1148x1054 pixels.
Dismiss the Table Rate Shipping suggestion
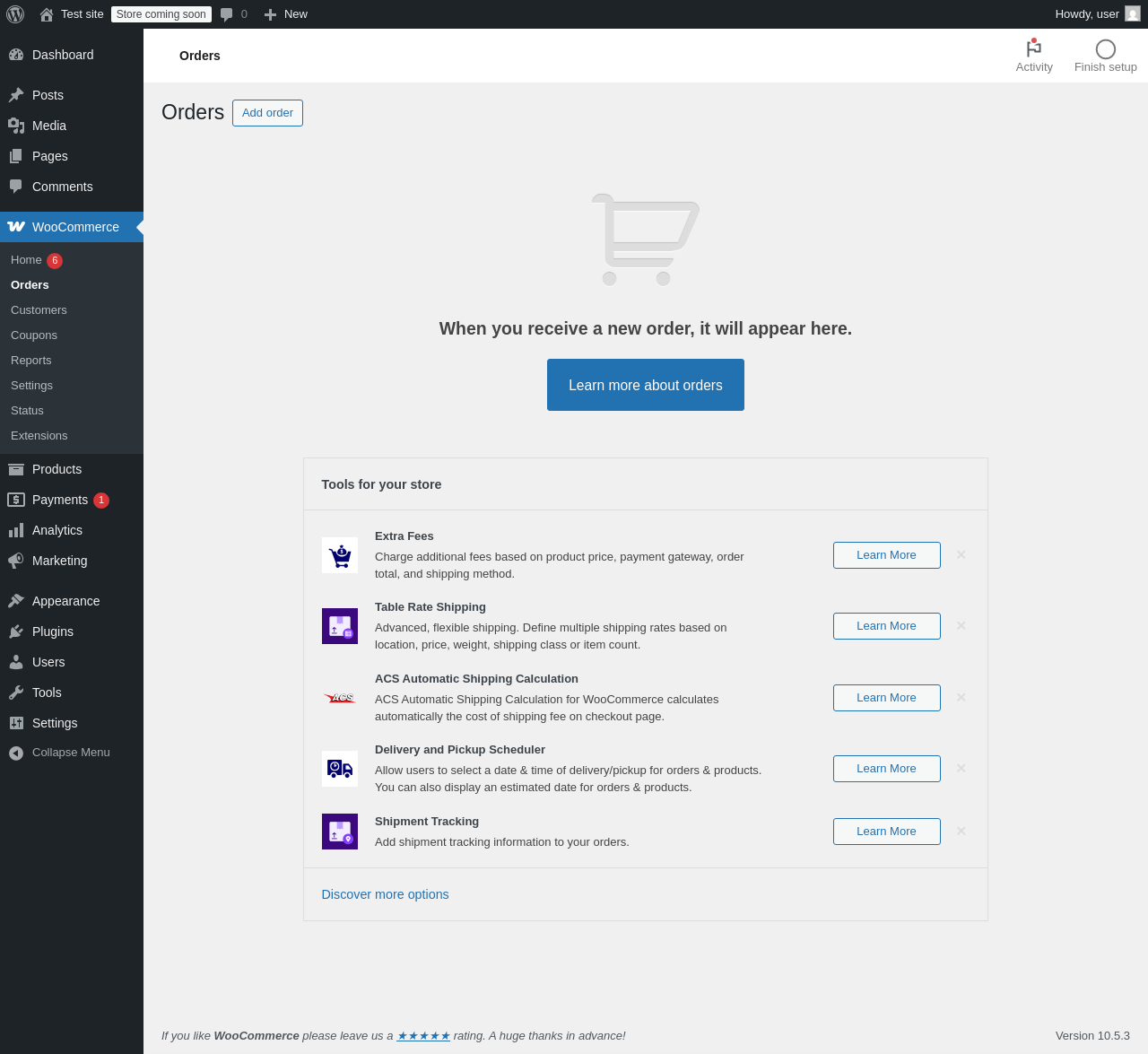[x=961, y=626]
